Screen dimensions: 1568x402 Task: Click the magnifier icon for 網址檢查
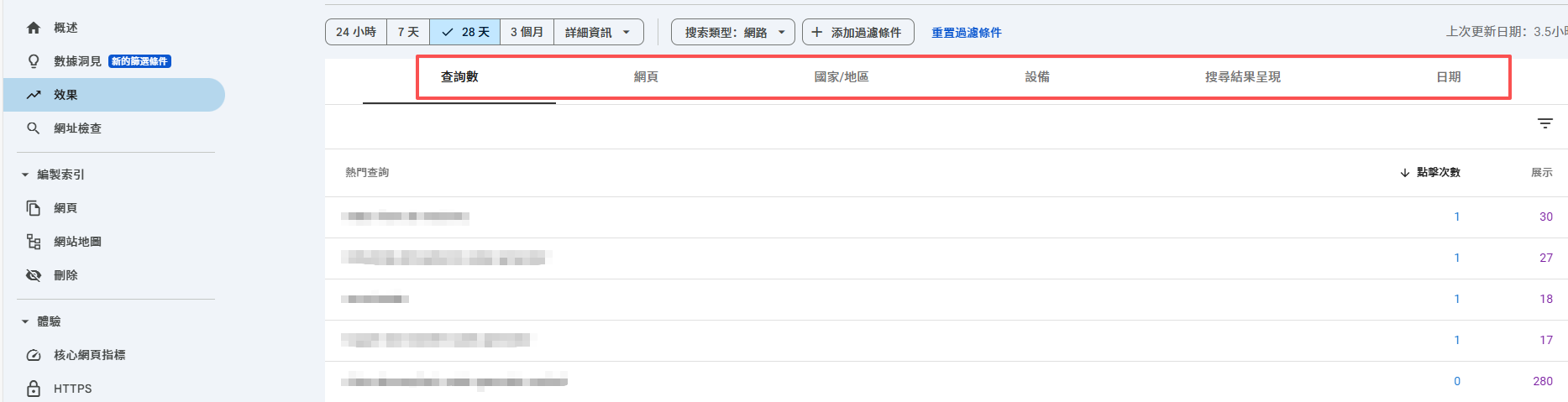tap(34, 128)
